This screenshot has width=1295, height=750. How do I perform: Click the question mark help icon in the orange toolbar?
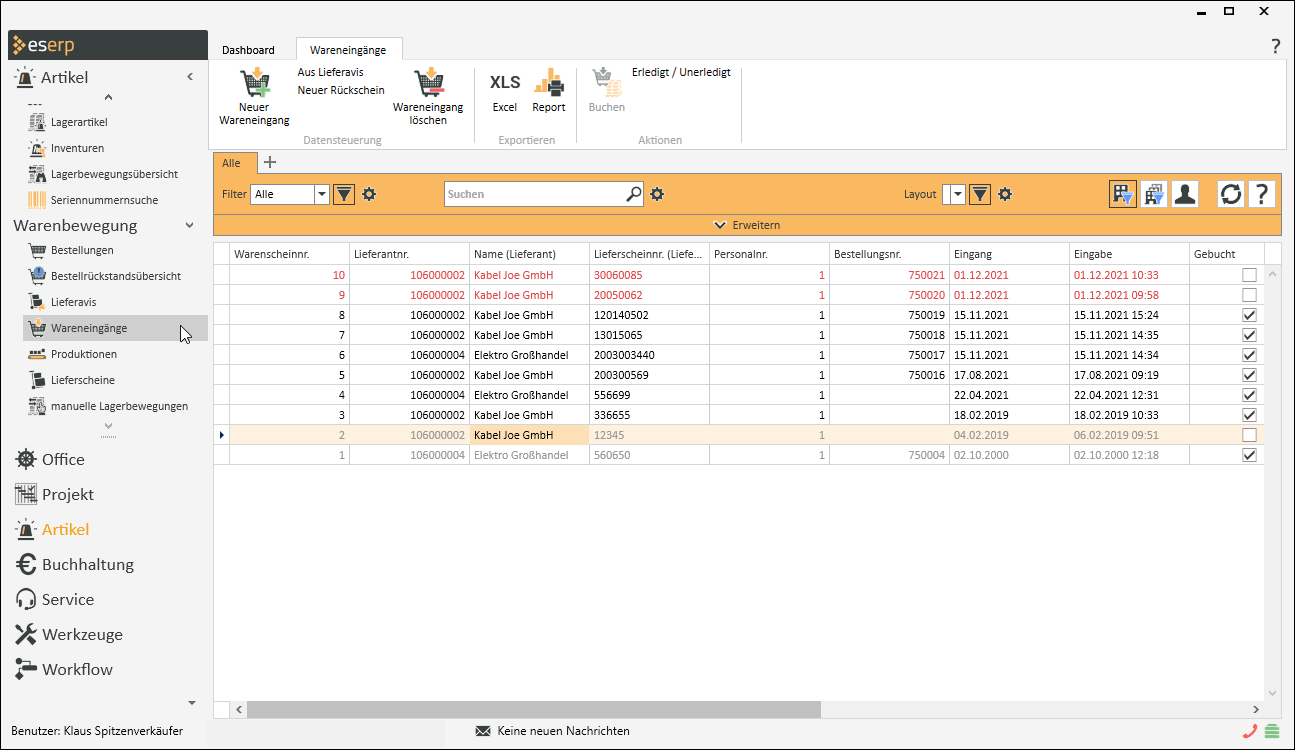click(1262, 194)
